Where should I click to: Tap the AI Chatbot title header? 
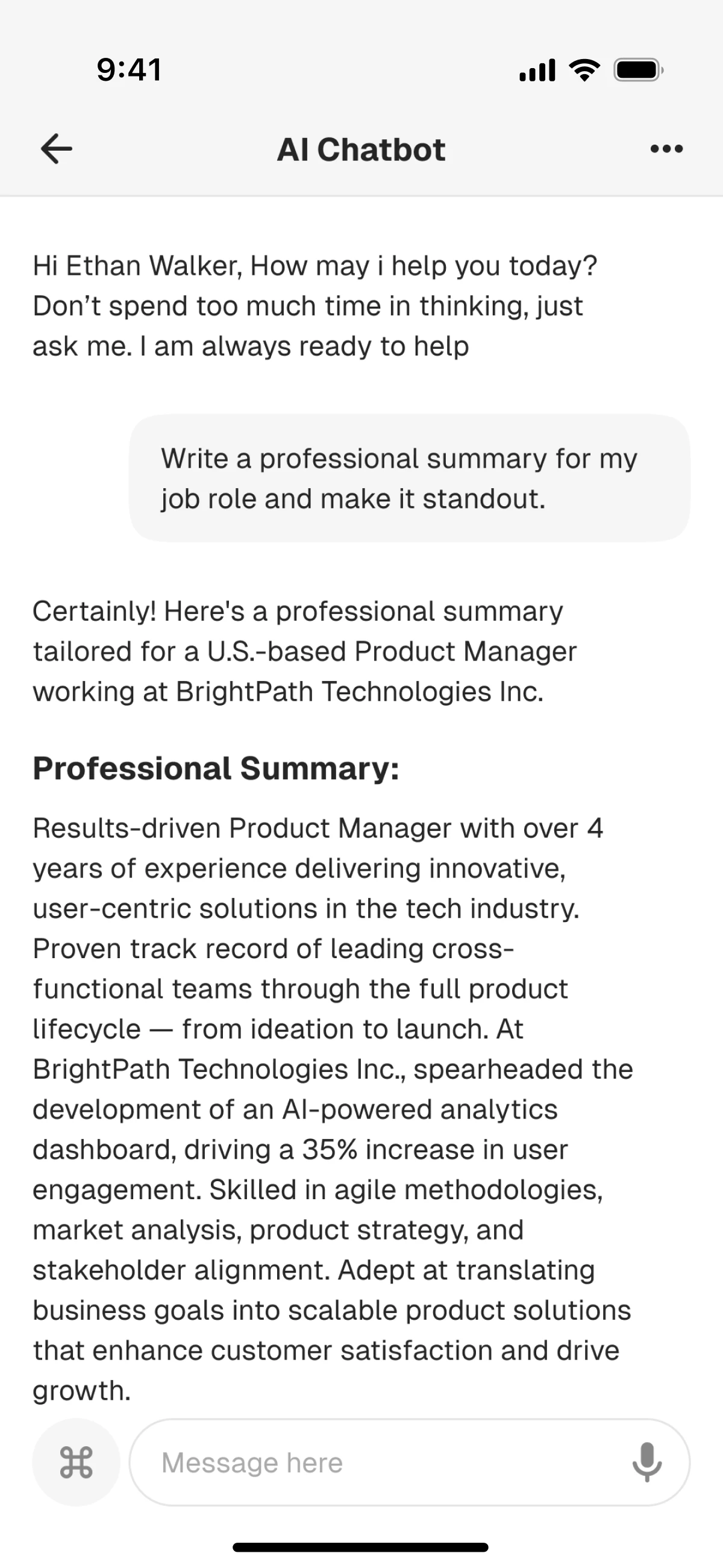point(361,148)
